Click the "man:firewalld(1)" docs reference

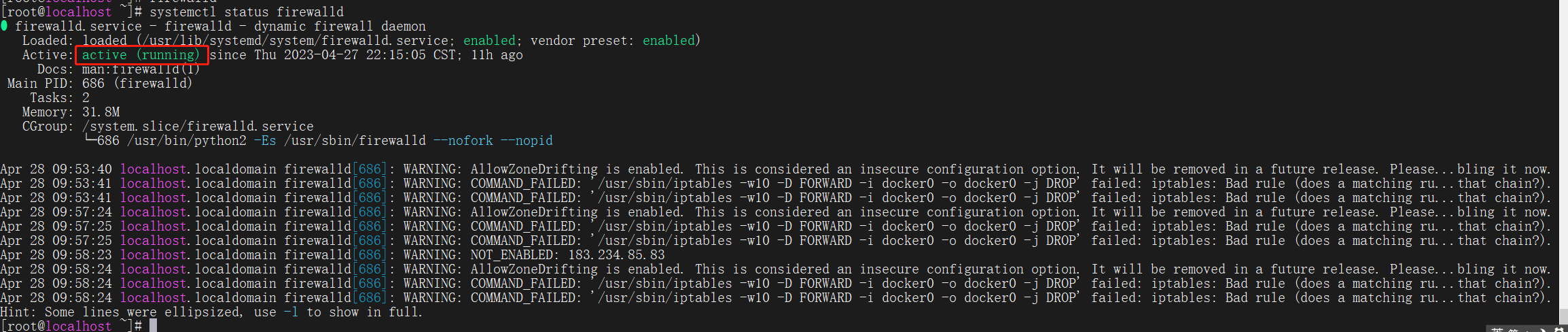tap(141, 69)
